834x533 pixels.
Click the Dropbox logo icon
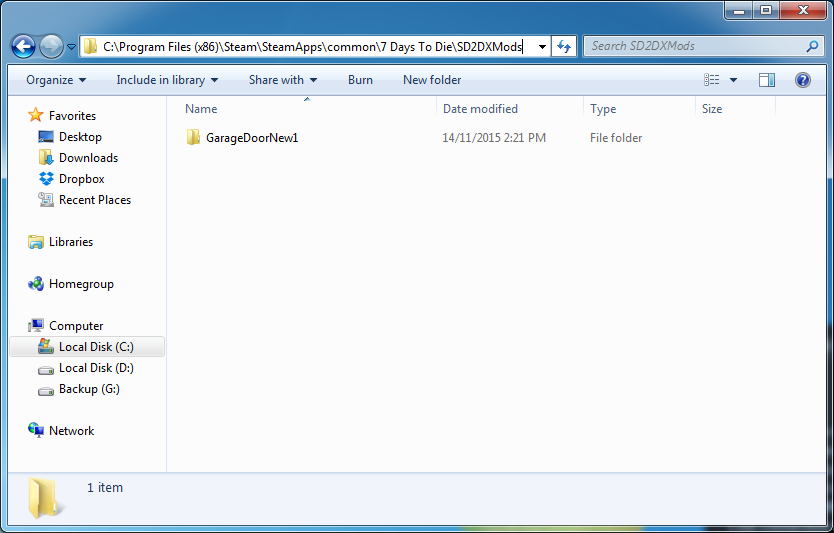point(46,179)
